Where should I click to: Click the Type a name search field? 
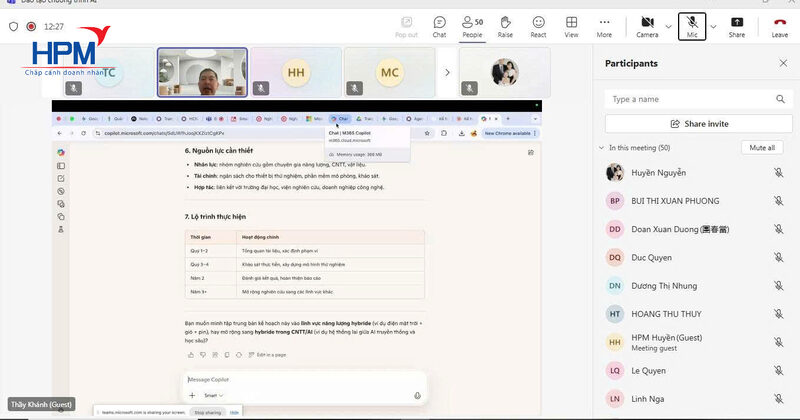[690, 99]
